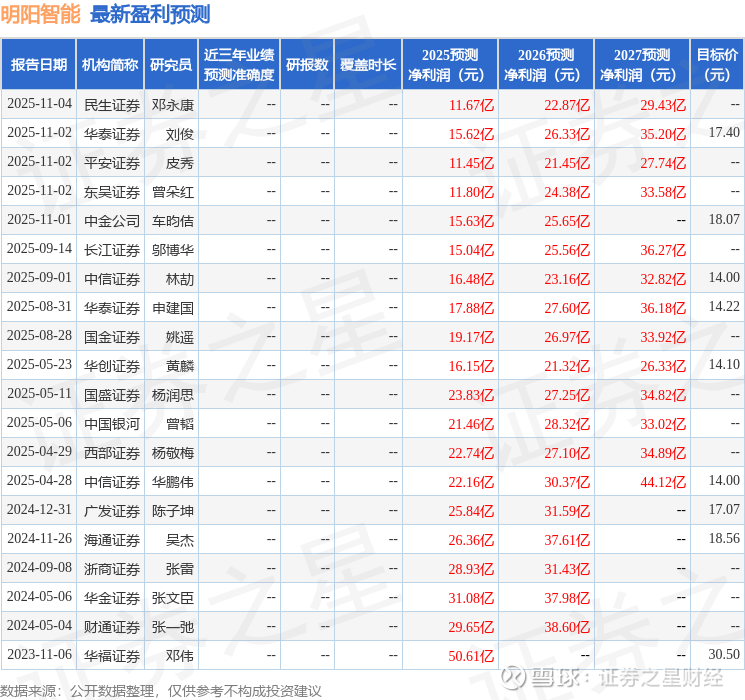Click 31.08亿 profit forecast value
Screen dimensions: 745x700
click(x=471, y=598)
